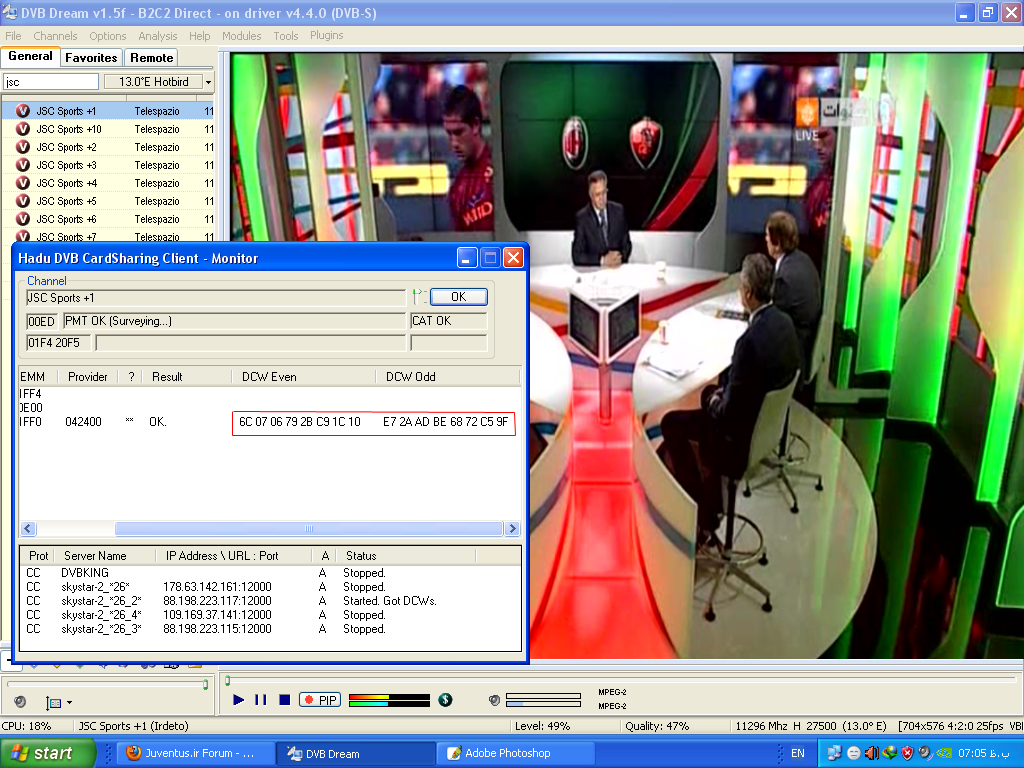
Task: Click the V icon beside JSC Sports +4
Action: coord(23,183)
